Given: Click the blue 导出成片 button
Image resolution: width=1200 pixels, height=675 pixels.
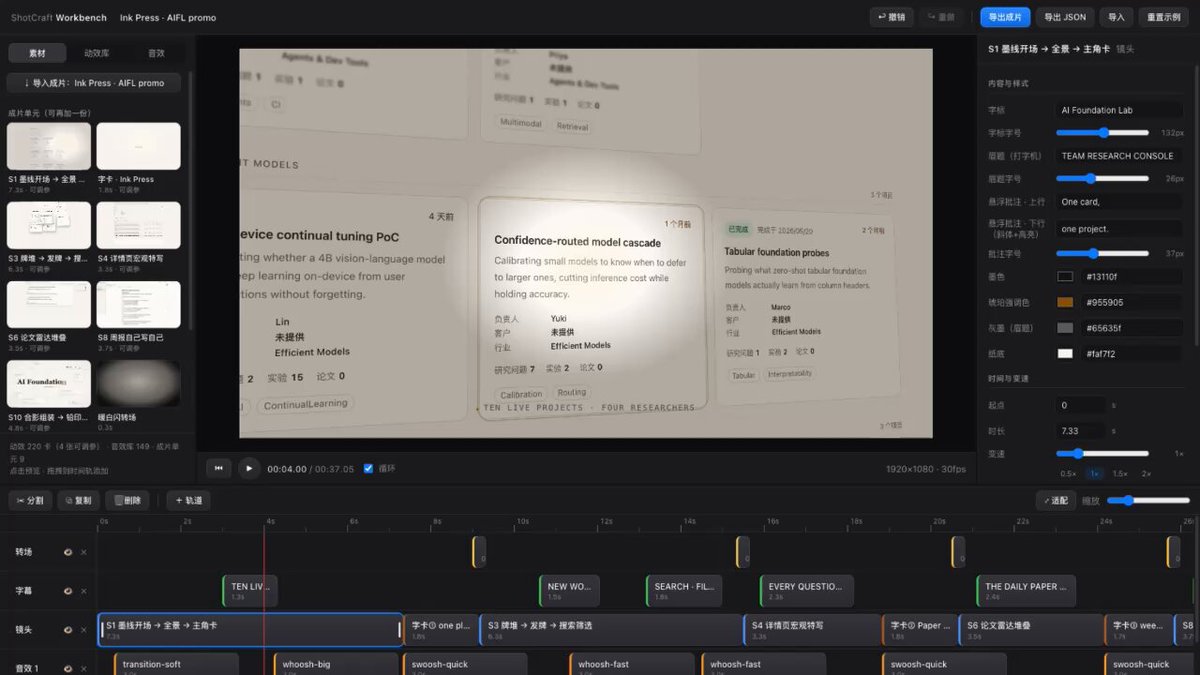Looking at the screenshot, I should coord(1005,17).
